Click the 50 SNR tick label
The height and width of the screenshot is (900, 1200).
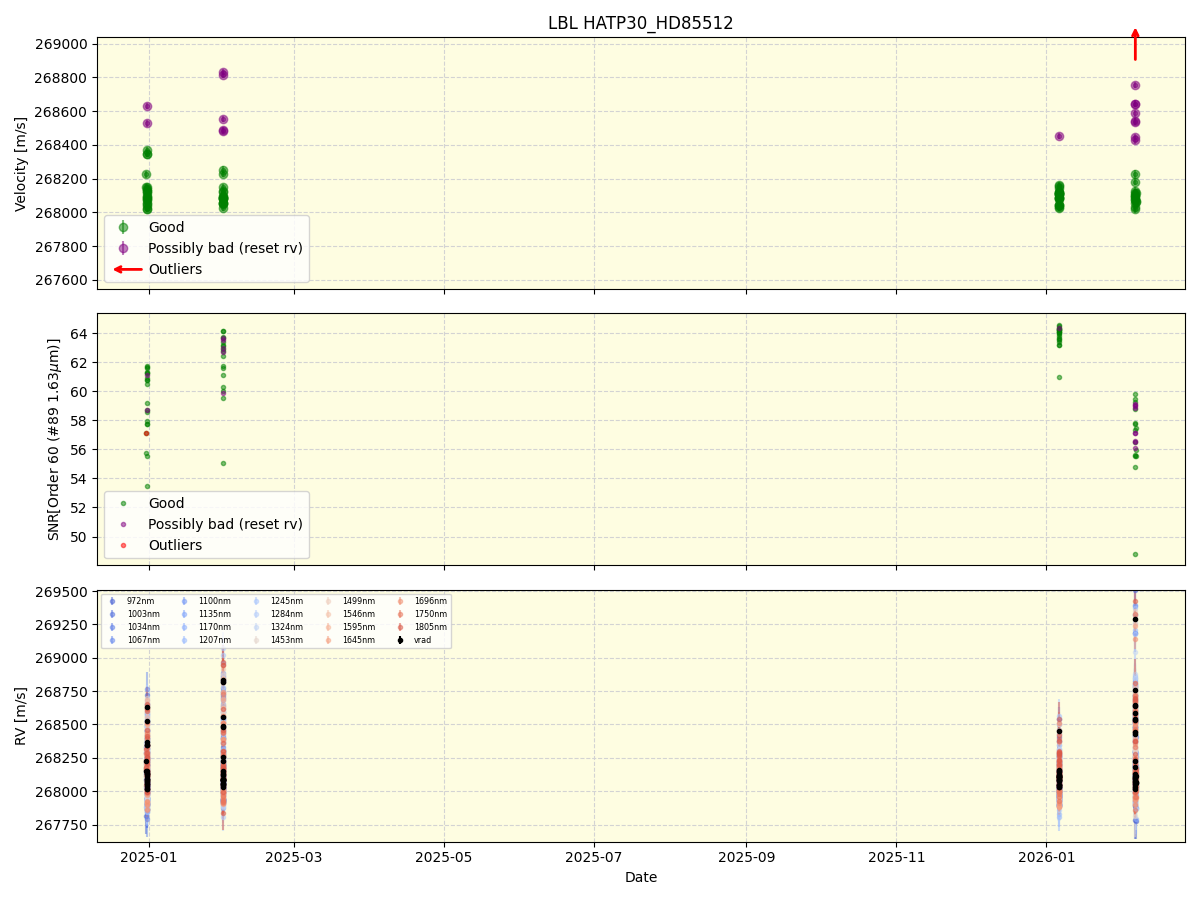79,537
